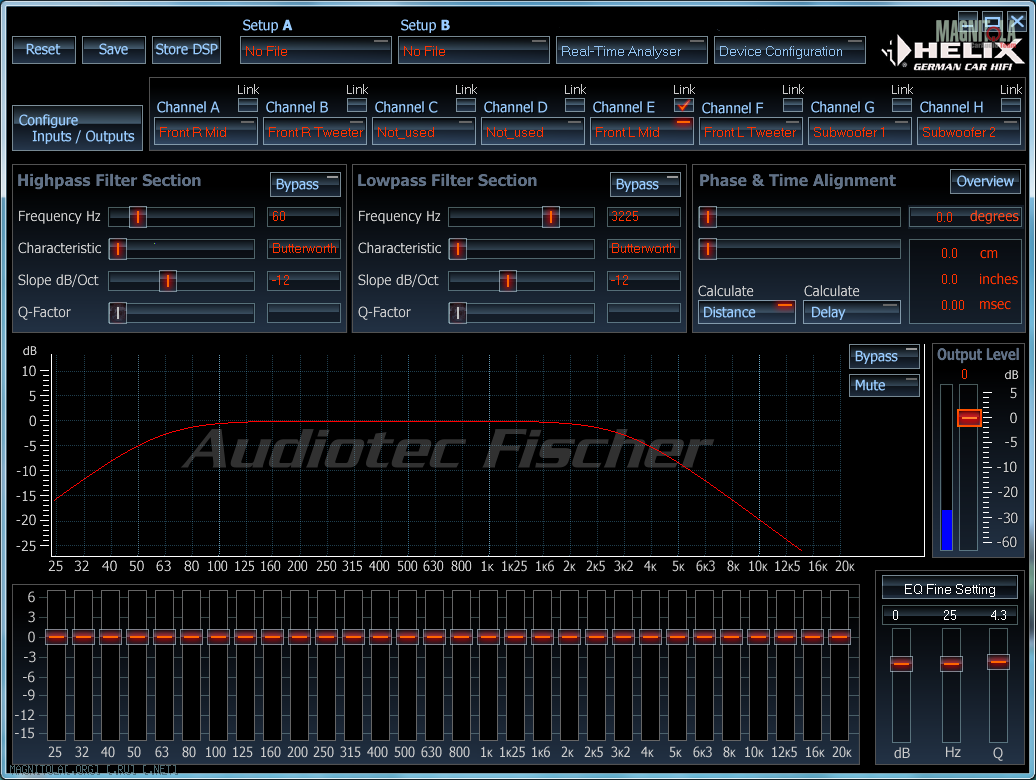Select Channel G Subwoofer 1

tap(860, 131)
